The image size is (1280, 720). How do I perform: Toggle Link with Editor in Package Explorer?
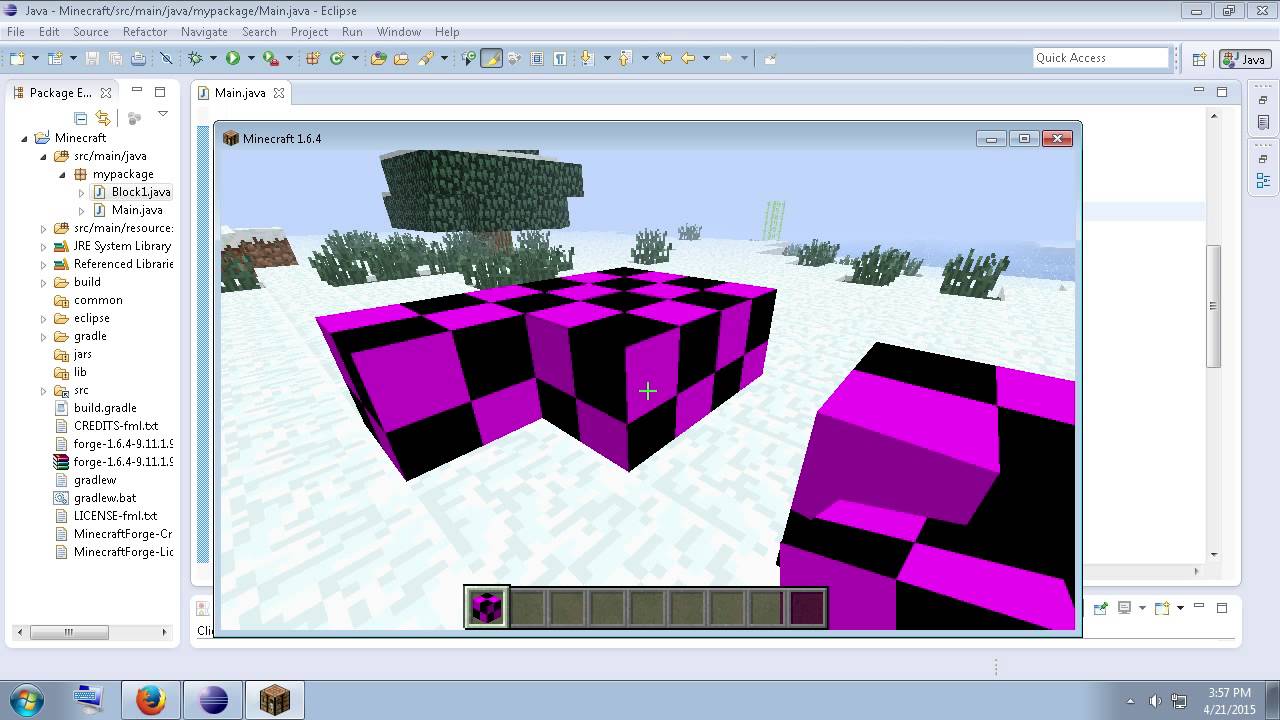pyautogui.click(x=102, y=118)
